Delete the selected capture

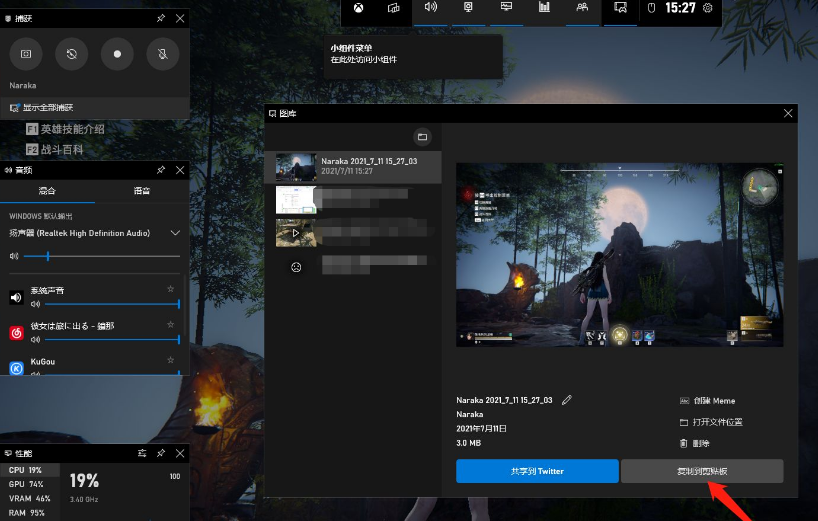694,443
